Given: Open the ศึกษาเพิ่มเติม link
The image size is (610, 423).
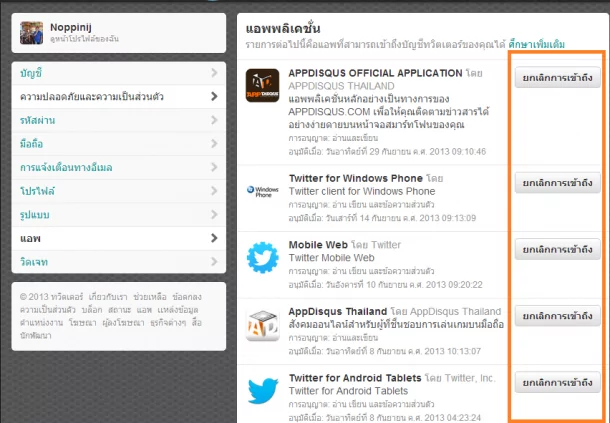Looking at the screenshot, I should [x=536, y=44].
